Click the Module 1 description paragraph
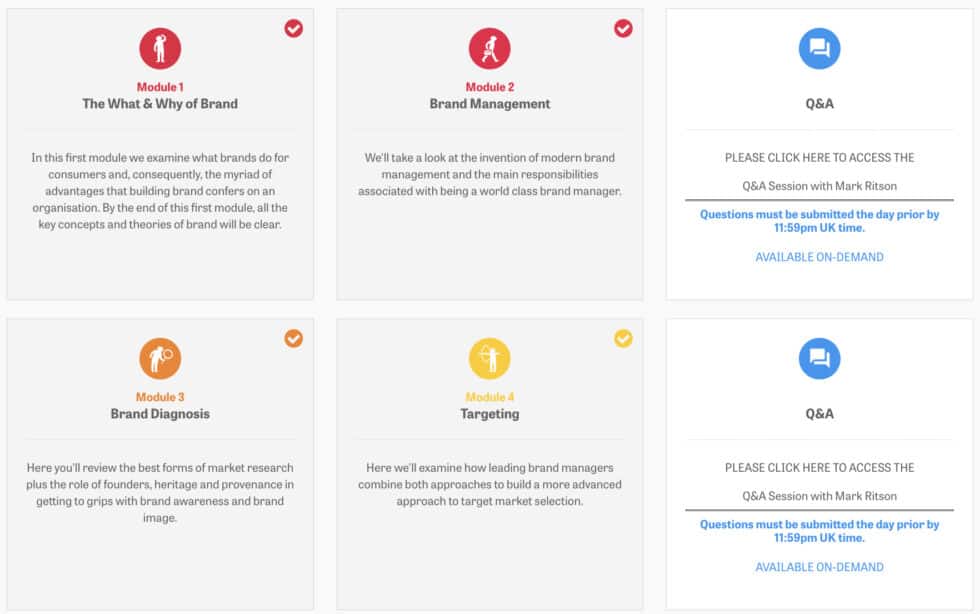980x614 pixels. pyautogui.click(x=160, y=192)
